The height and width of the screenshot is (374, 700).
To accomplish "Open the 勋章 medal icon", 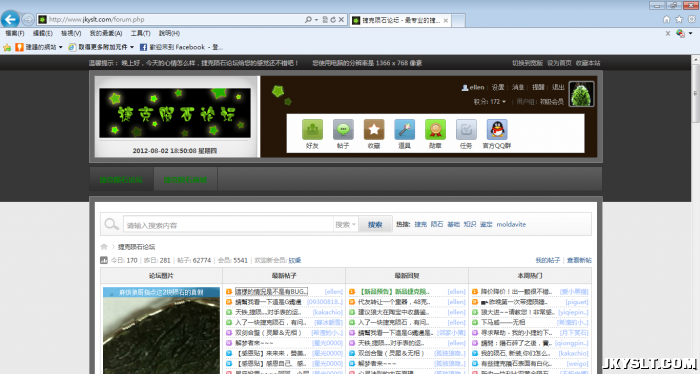I will [x=435, y=129].
